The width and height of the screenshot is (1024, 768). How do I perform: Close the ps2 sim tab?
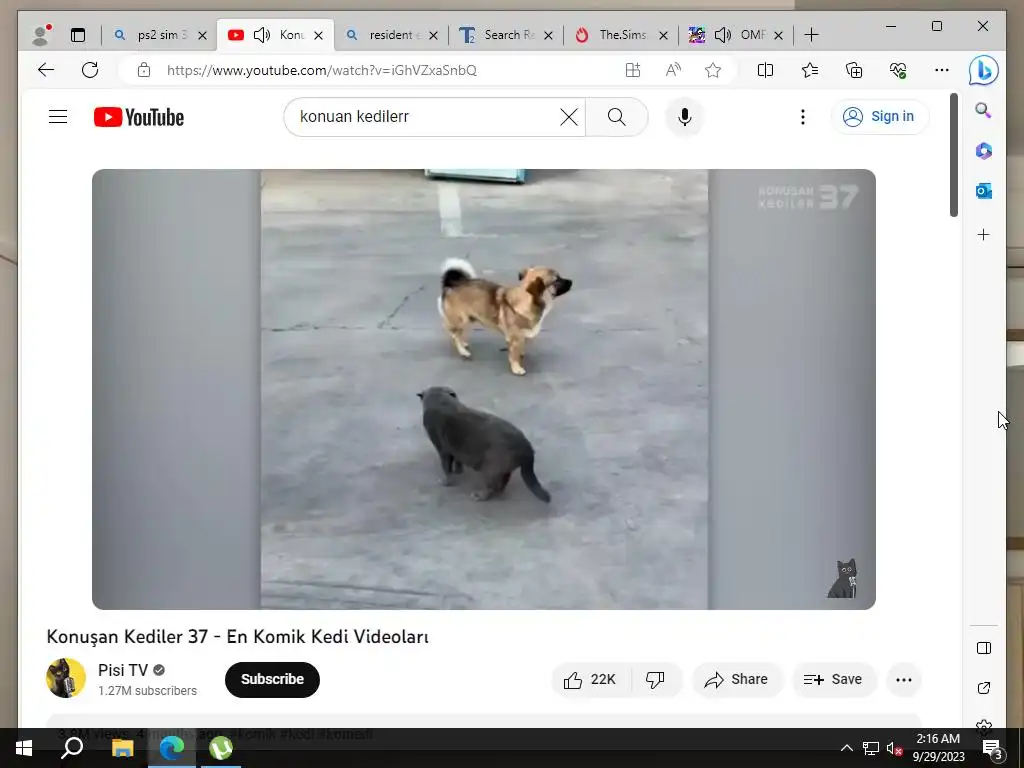pyautogui.click(x=202, y=35)
